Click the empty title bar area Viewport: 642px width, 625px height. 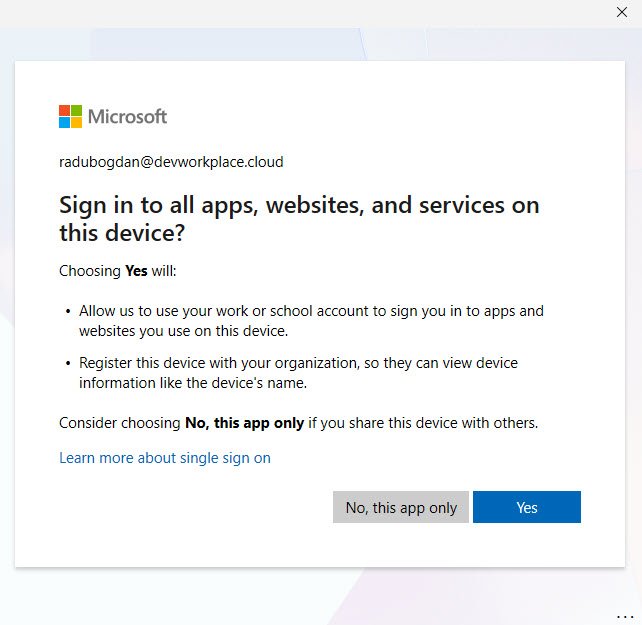(x=300, y=12)
